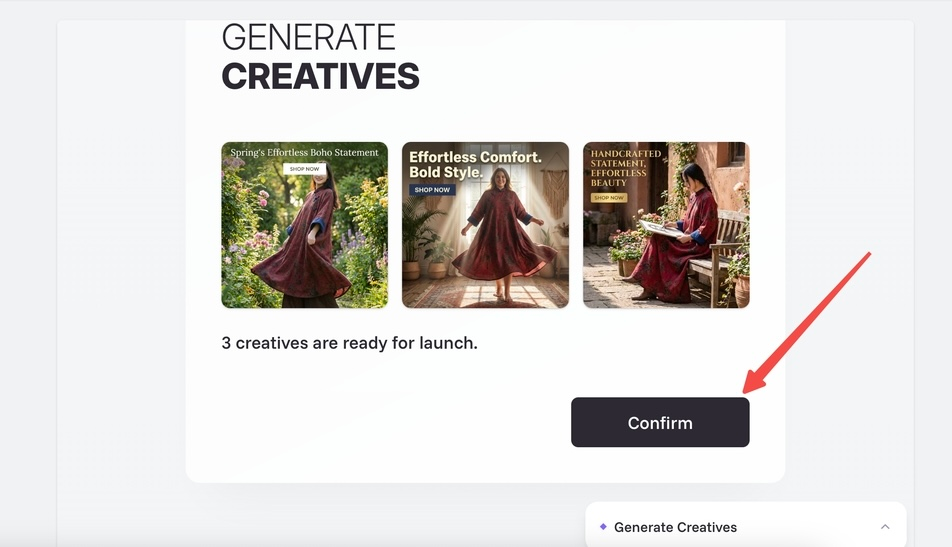Click the '3 creatives are ready' text
The height and width of the screenshot is (547, 952).
(349, 343)
